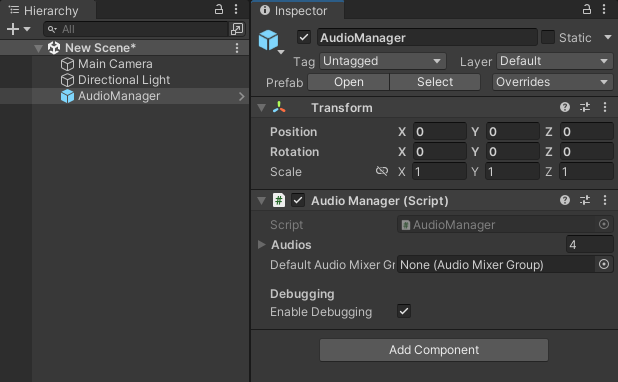Open the create object dropdown arrow

27,29
